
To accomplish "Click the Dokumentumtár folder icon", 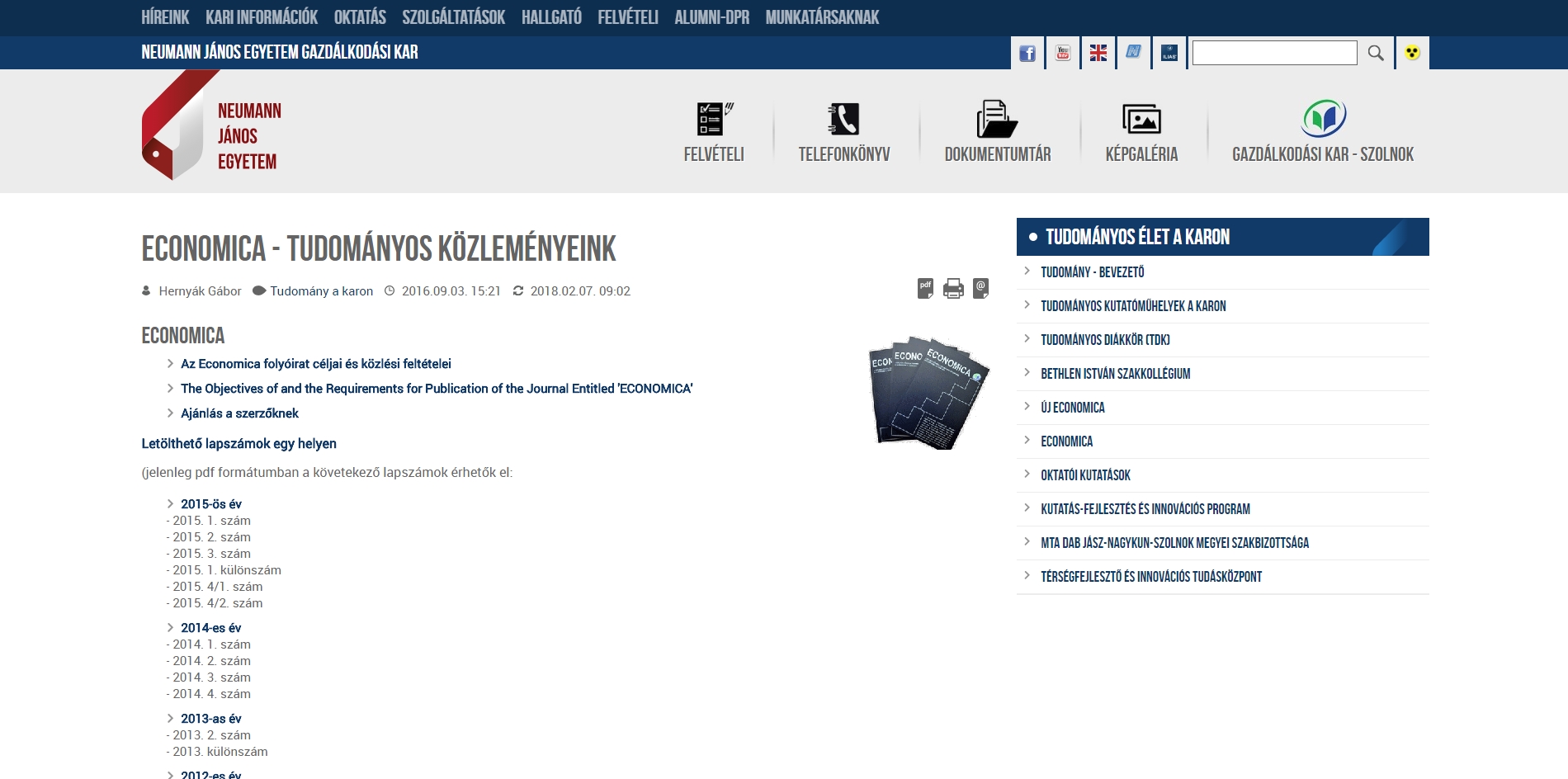I will tap(997, 119).
